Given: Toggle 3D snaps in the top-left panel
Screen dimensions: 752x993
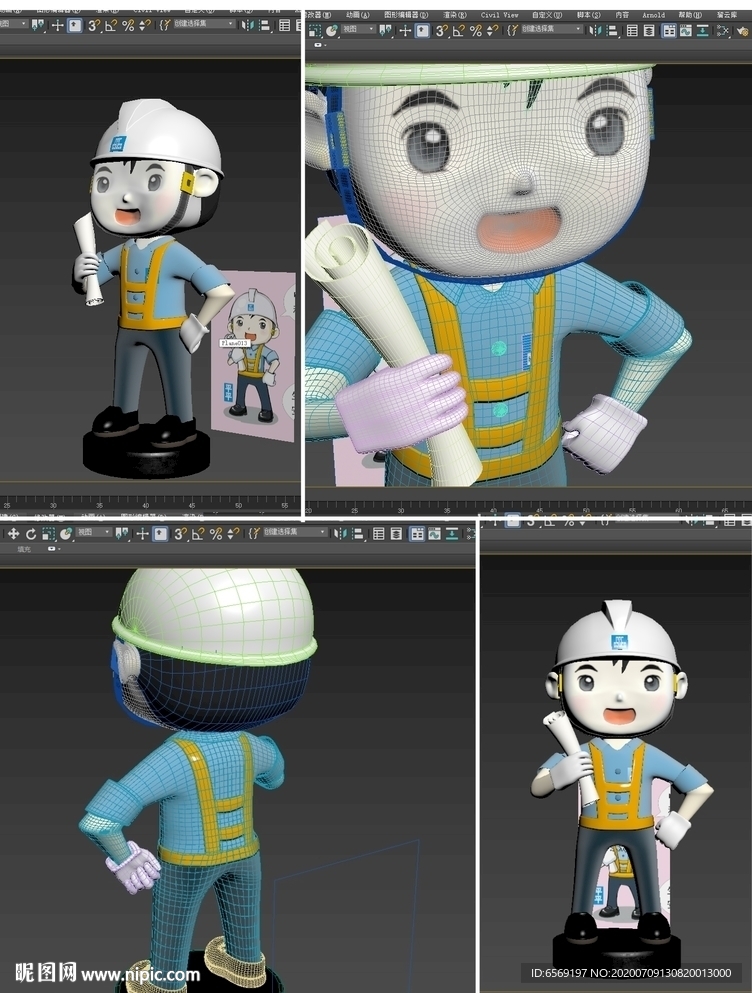Looking at the screenshot, I should click(94, 25).
